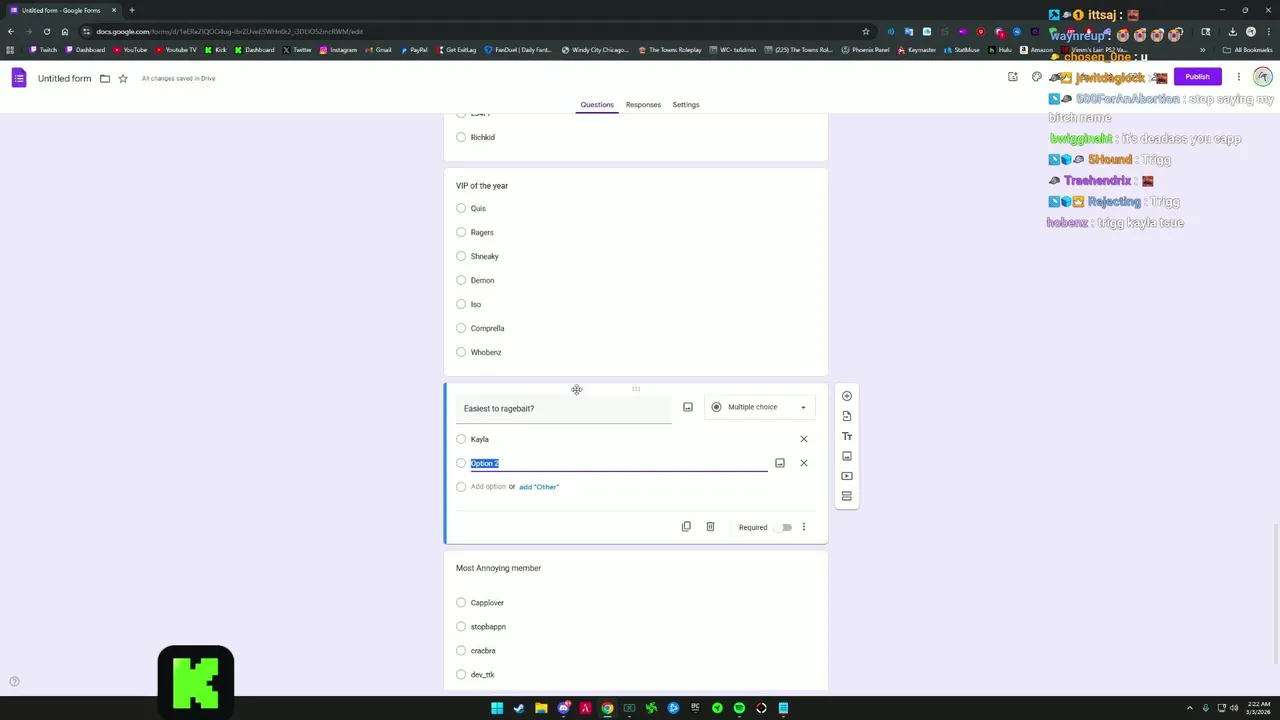Open the system clock
Image resolution: width=1280 pixels, height=720 pixels.
(1258, 708)
